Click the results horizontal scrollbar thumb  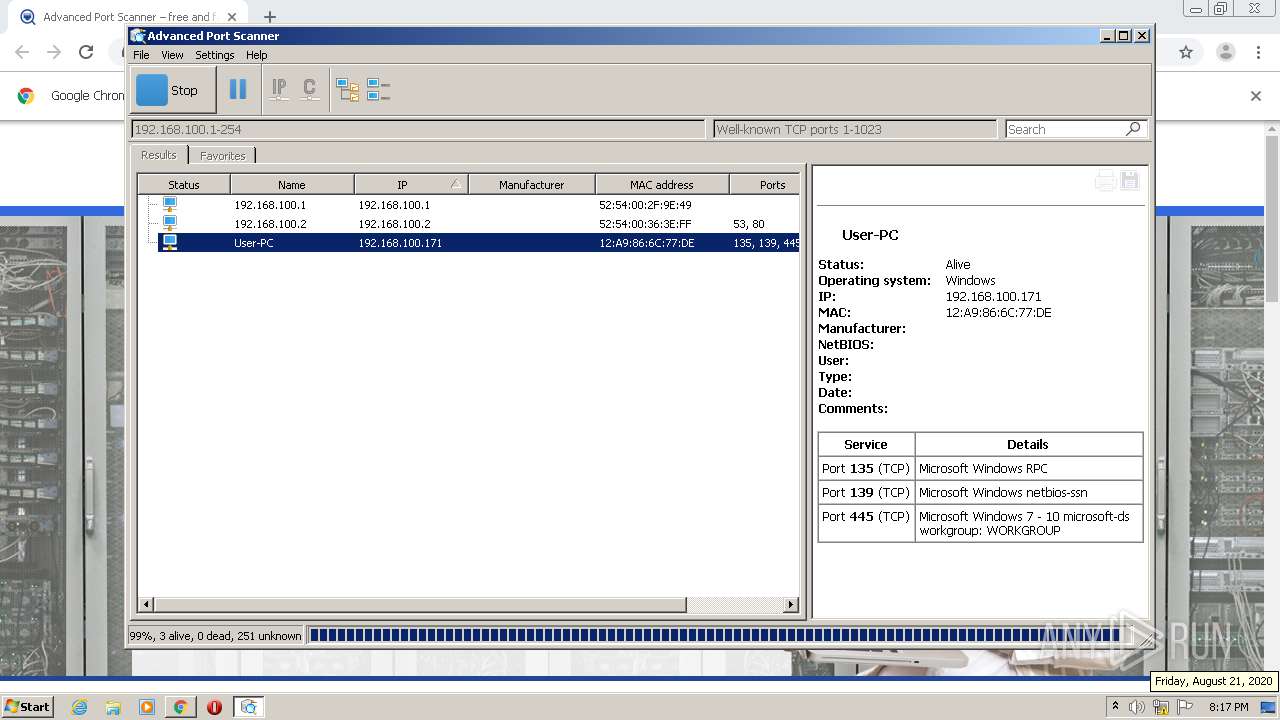420,604
